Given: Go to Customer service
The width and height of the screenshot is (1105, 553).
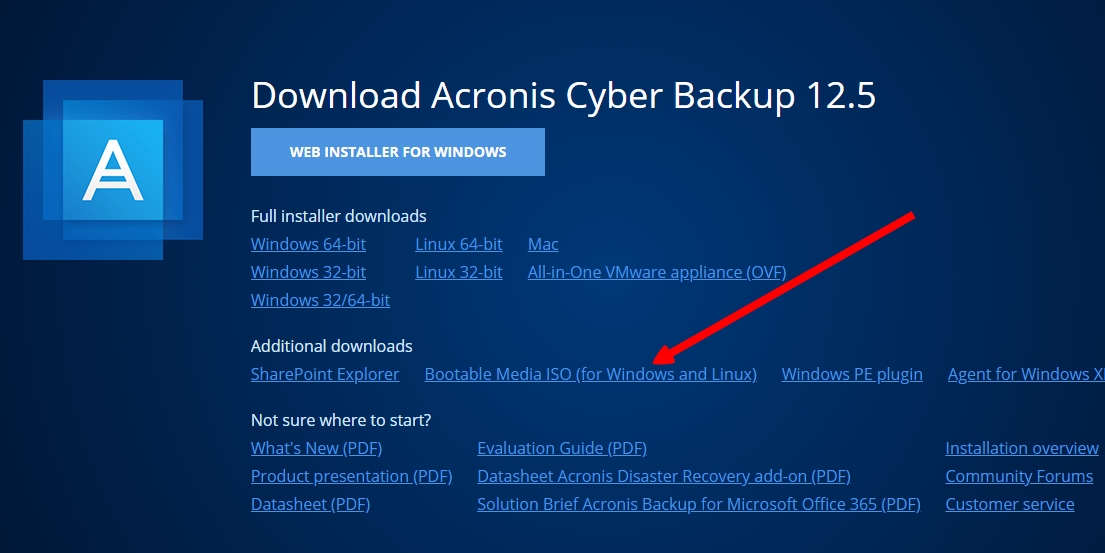Looking at the screenshot, I should pyautogui.click(x=1010, y=504).
